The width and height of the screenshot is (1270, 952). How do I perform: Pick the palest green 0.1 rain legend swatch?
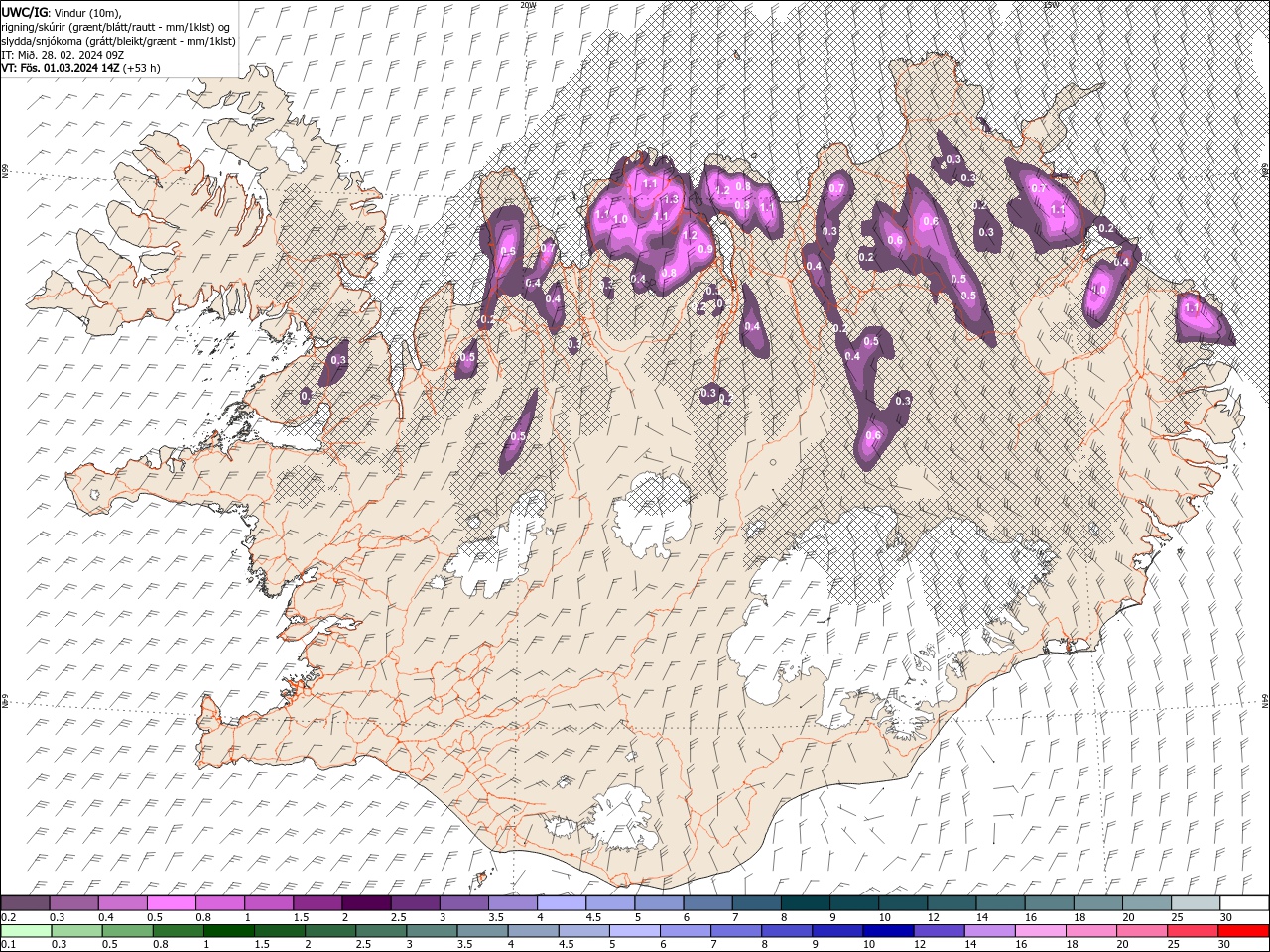(26, 931)
